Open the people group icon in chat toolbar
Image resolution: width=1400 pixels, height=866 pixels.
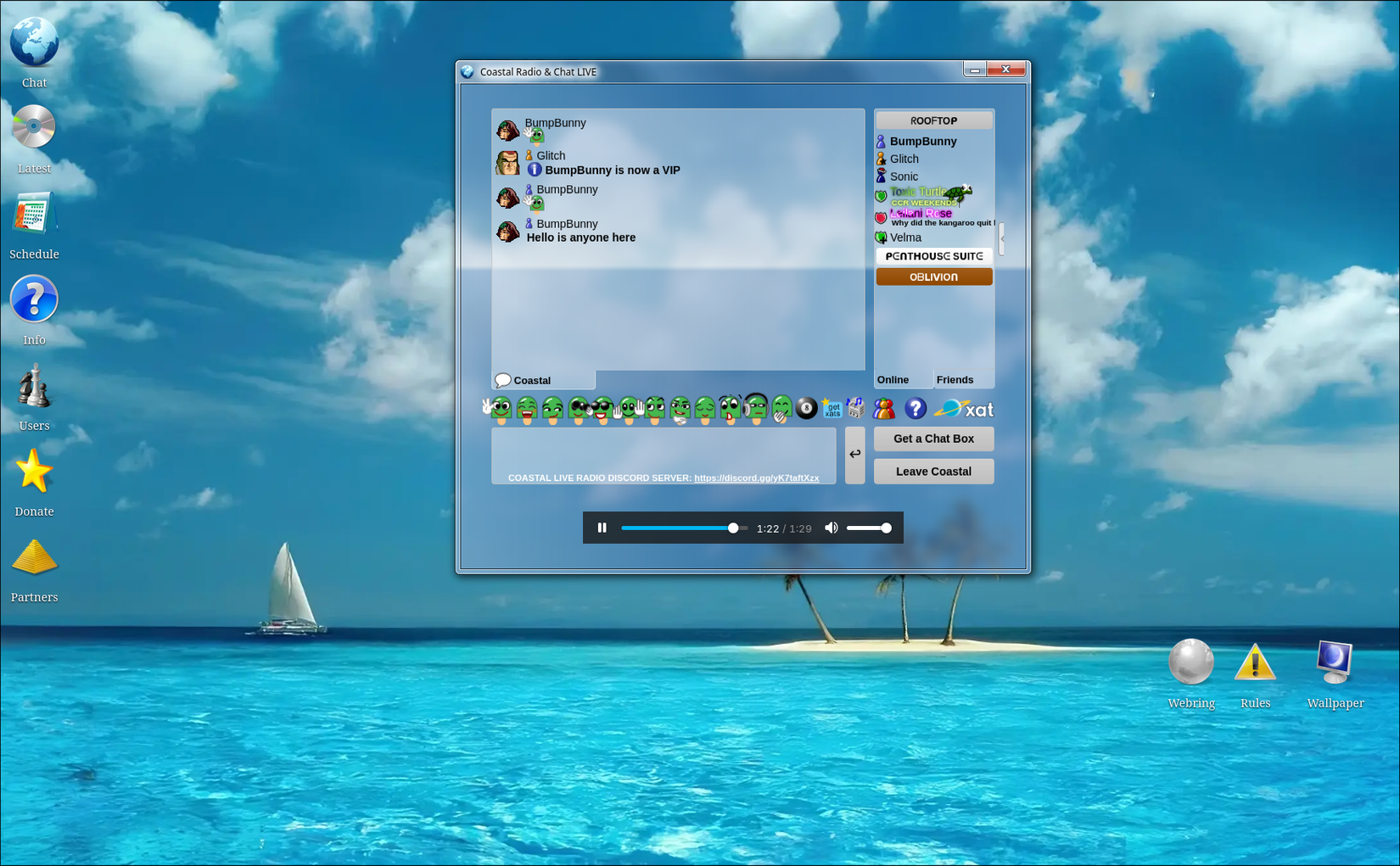tap(884, 409)
